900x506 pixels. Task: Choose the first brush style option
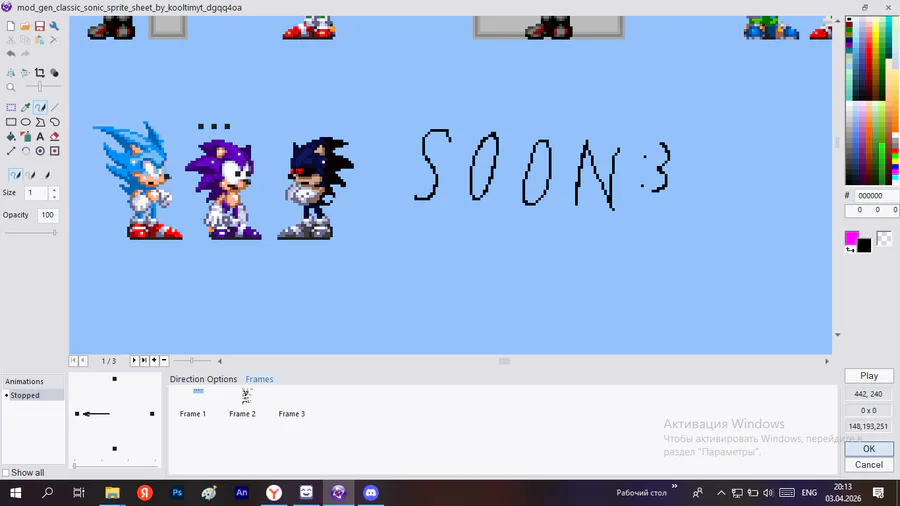[15, 175]
